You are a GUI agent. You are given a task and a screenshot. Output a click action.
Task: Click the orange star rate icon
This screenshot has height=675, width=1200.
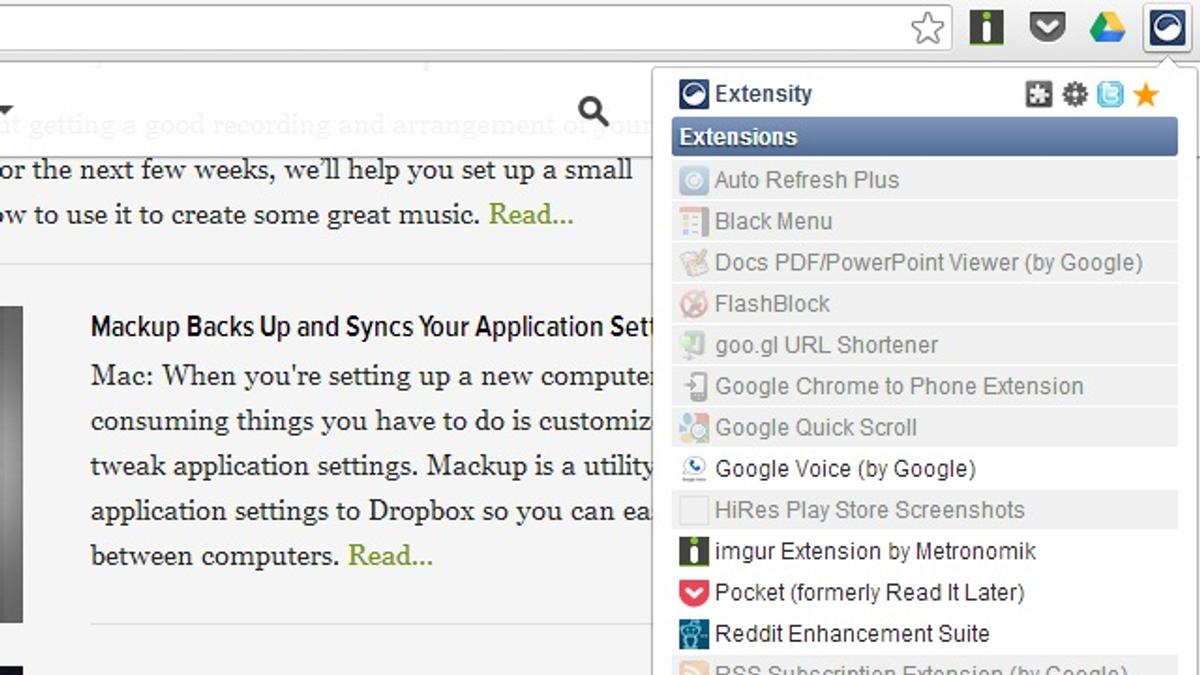coord(1146,95)
